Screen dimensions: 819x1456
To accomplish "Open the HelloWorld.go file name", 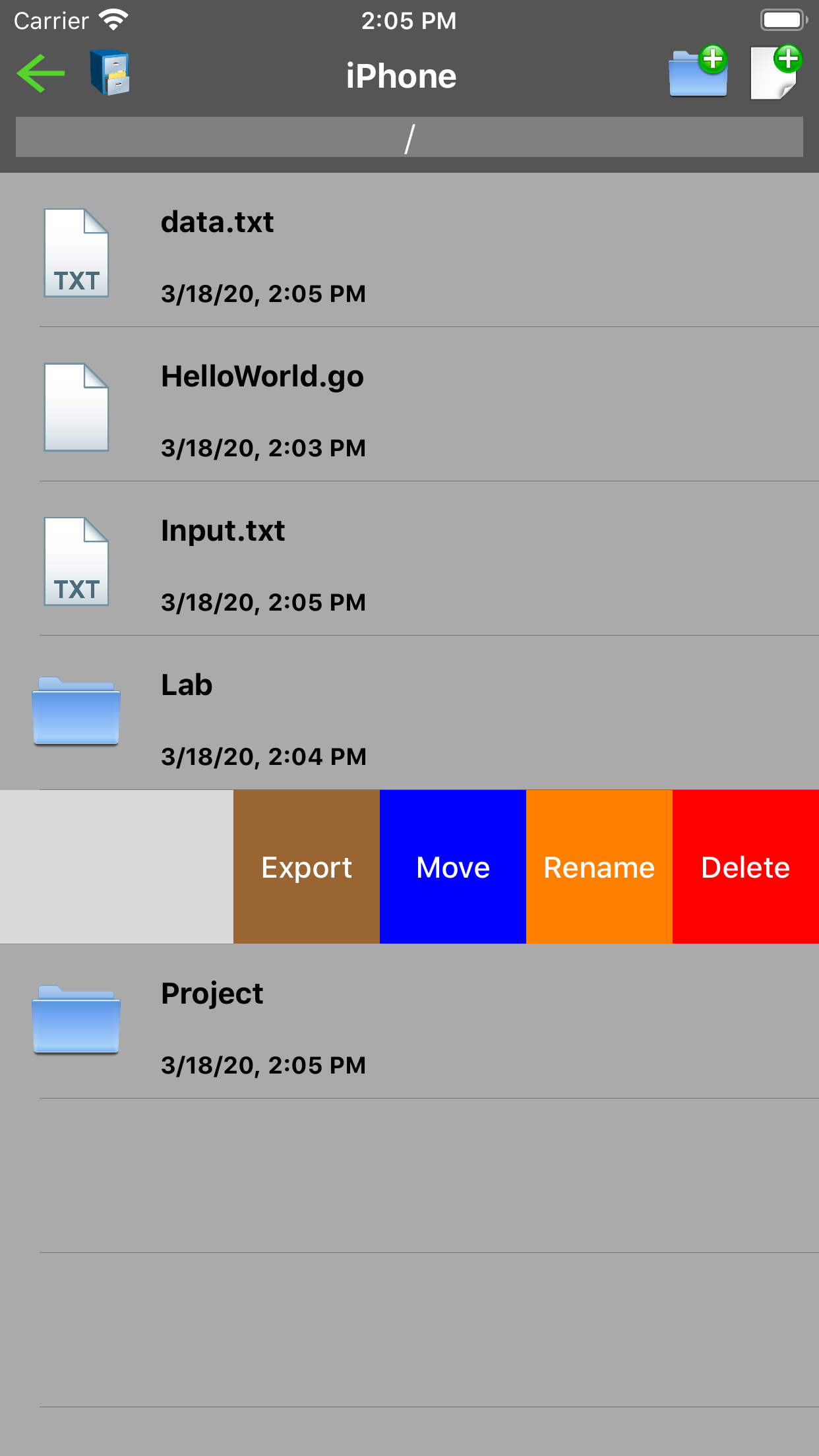I will coord(262,377).
